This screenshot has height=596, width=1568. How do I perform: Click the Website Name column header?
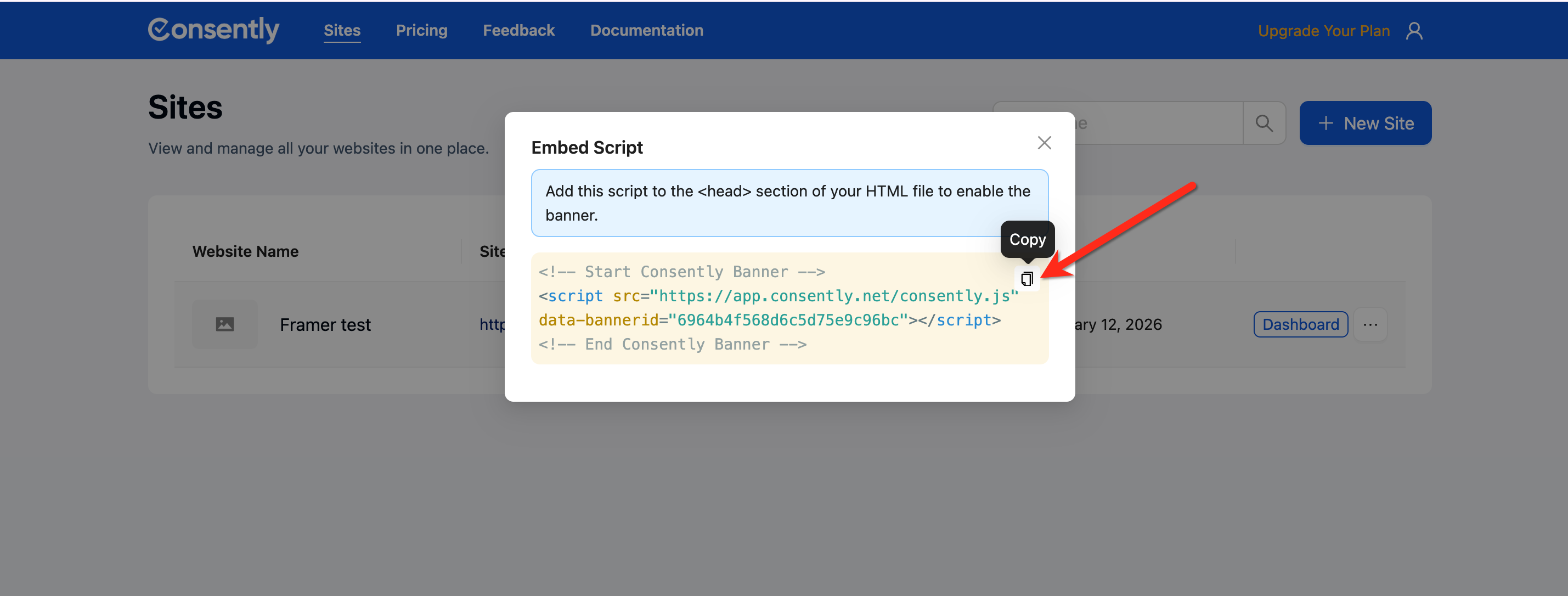click(x=245, y=251)
